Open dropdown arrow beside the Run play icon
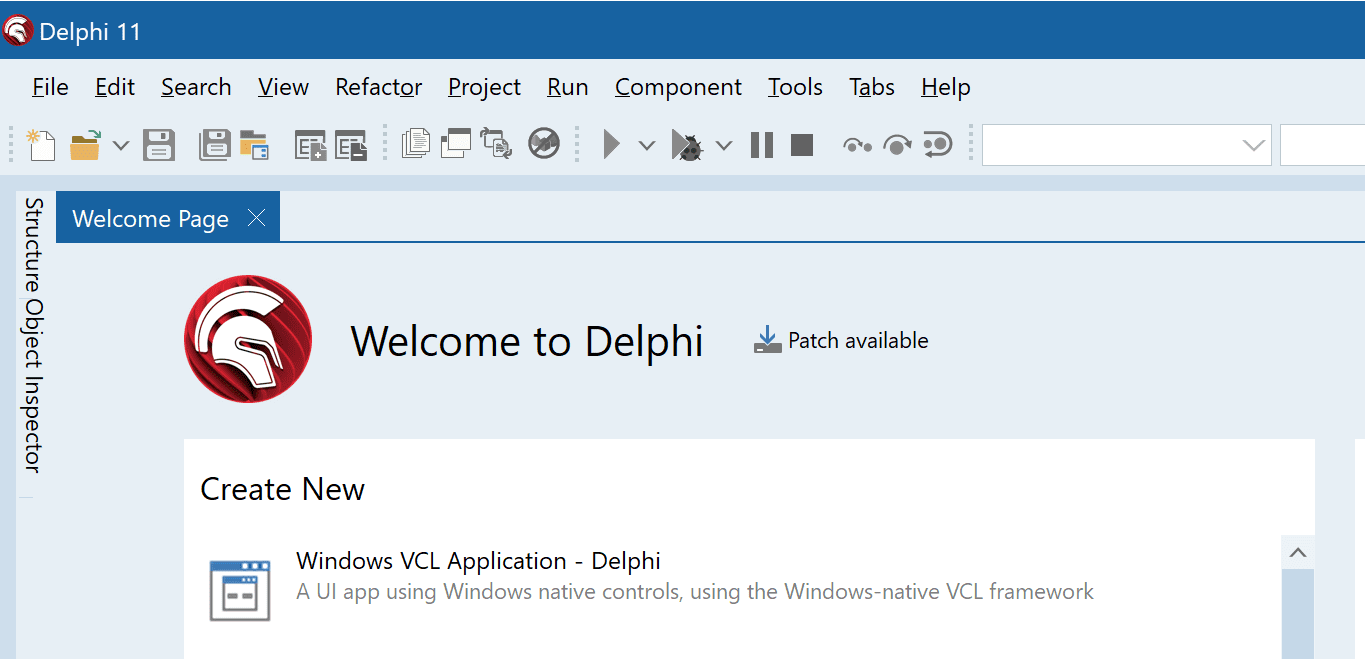The width and height of the screenshot is (1365, 659). 647,146
